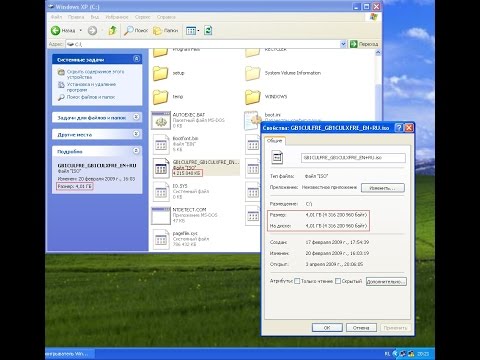Click the RL language indicator in tray

click(387, 354)
